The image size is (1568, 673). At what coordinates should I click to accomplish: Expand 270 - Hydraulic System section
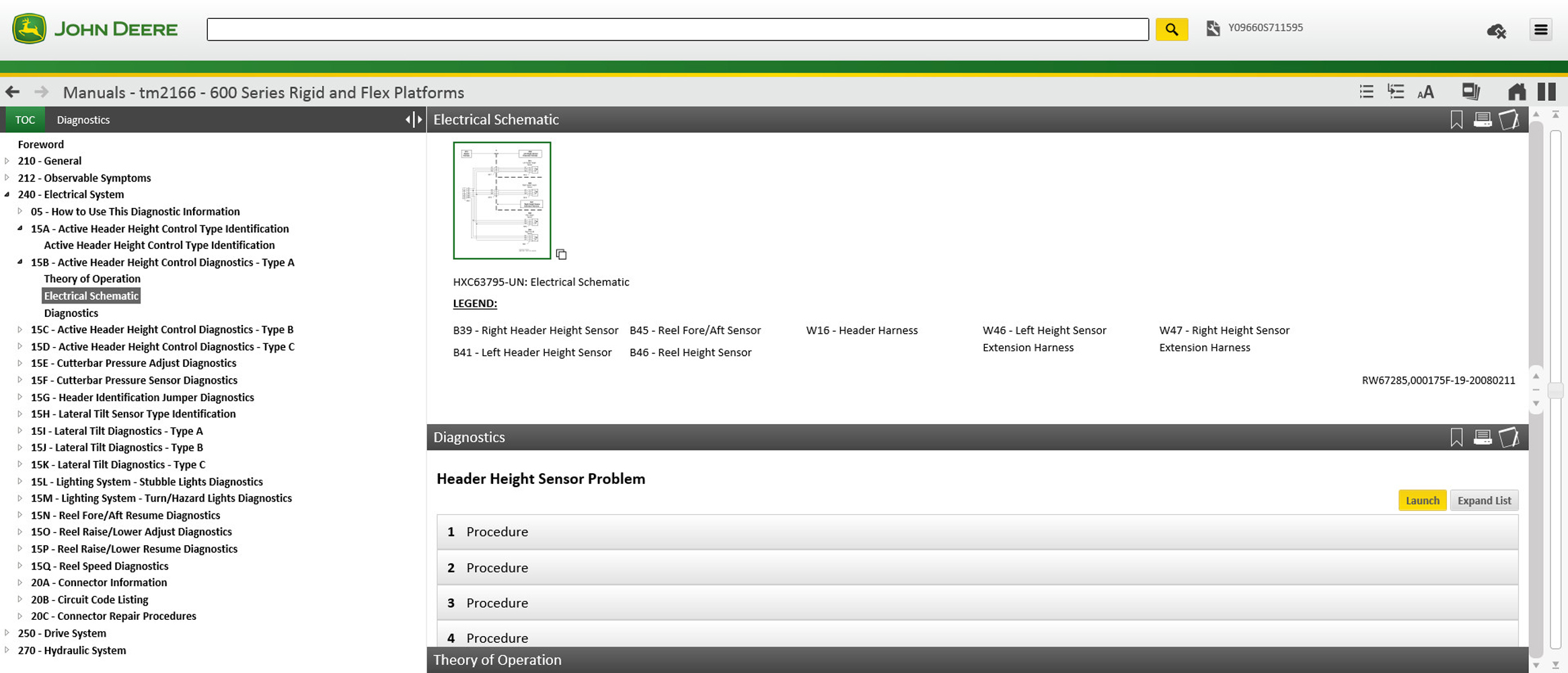pos(7,650)
